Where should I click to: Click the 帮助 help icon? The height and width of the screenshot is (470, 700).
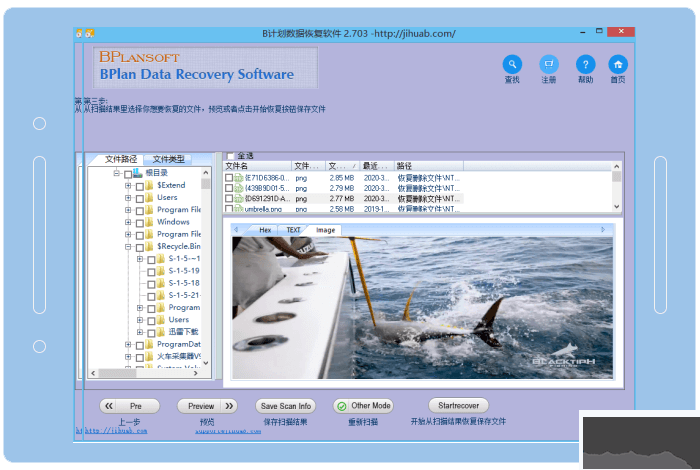tap(585, 64)
